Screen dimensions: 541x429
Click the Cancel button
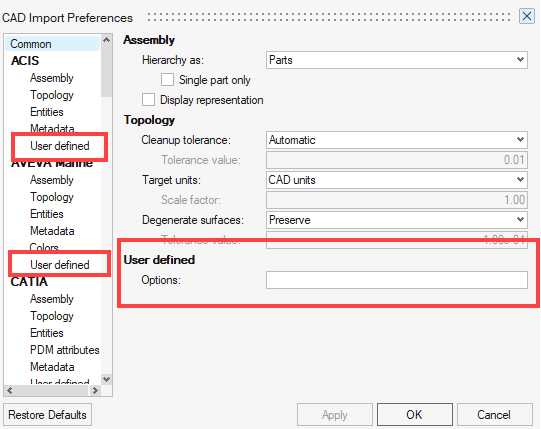pos(494,415)
